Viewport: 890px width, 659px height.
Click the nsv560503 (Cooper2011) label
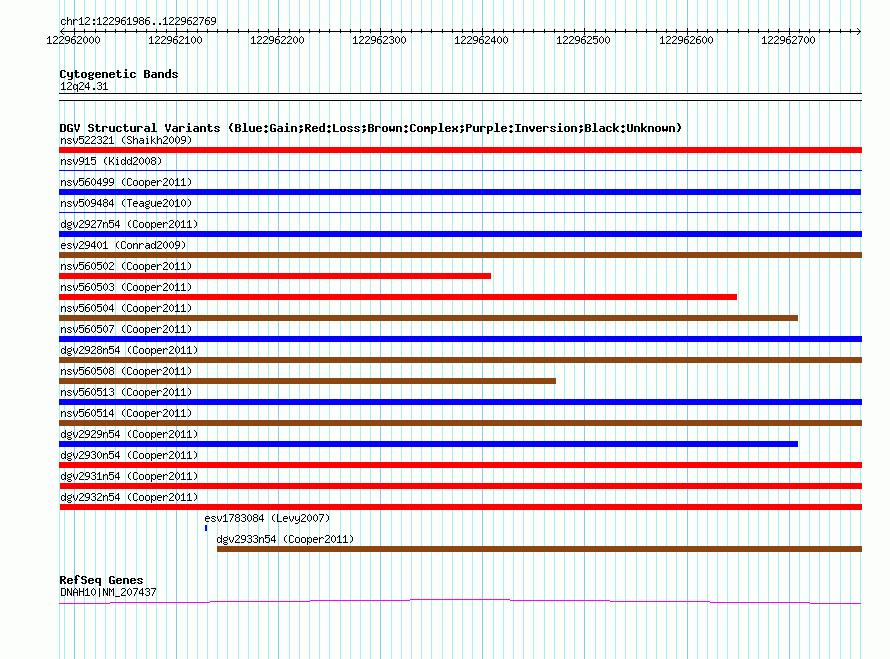(x=126, y=287)
